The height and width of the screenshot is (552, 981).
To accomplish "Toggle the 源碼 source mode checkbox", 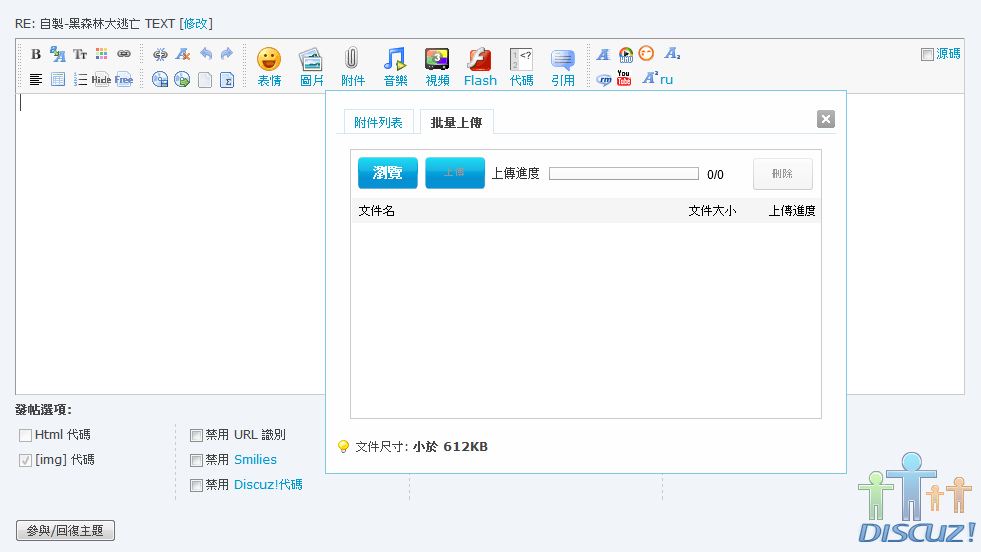I will click(927, 55).
